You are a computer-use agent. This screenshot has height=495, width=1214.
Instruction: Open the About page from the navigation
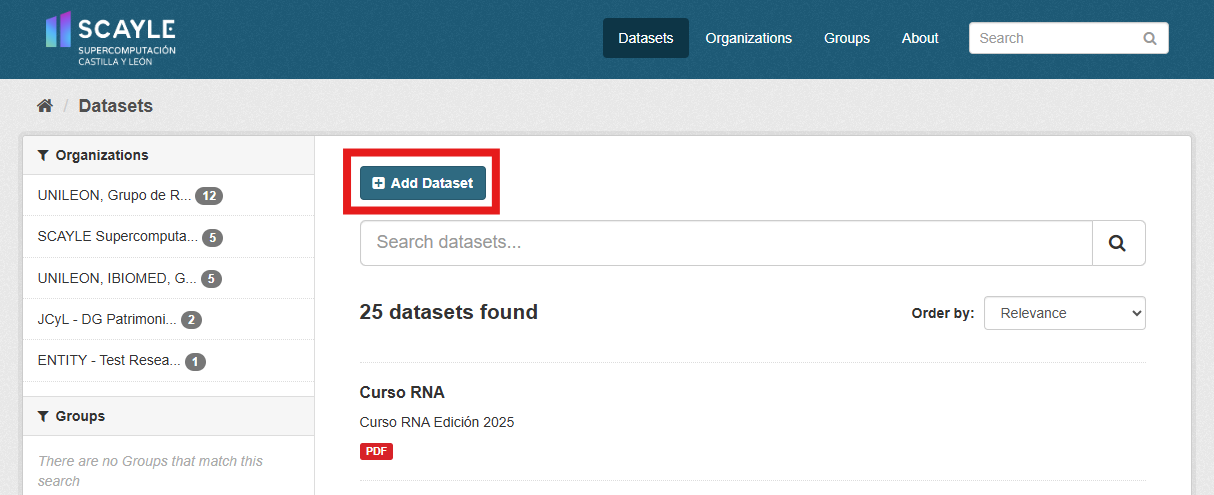(920, 38)
